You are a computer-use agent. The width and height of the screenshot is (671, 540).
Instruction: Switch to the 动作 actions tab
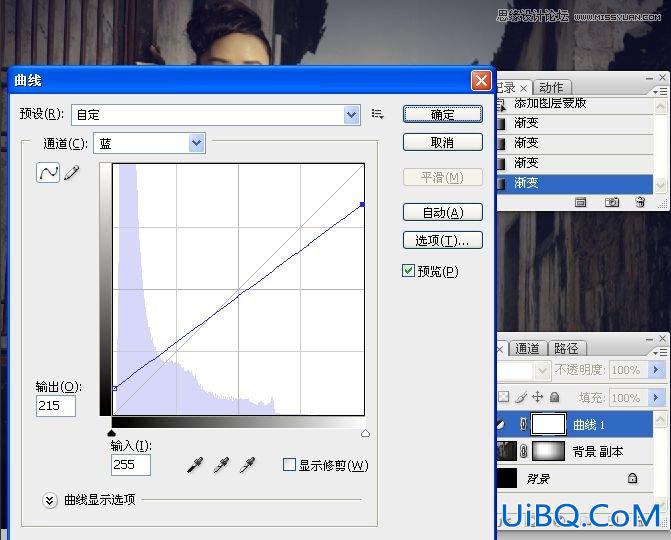tap(551, 88)
